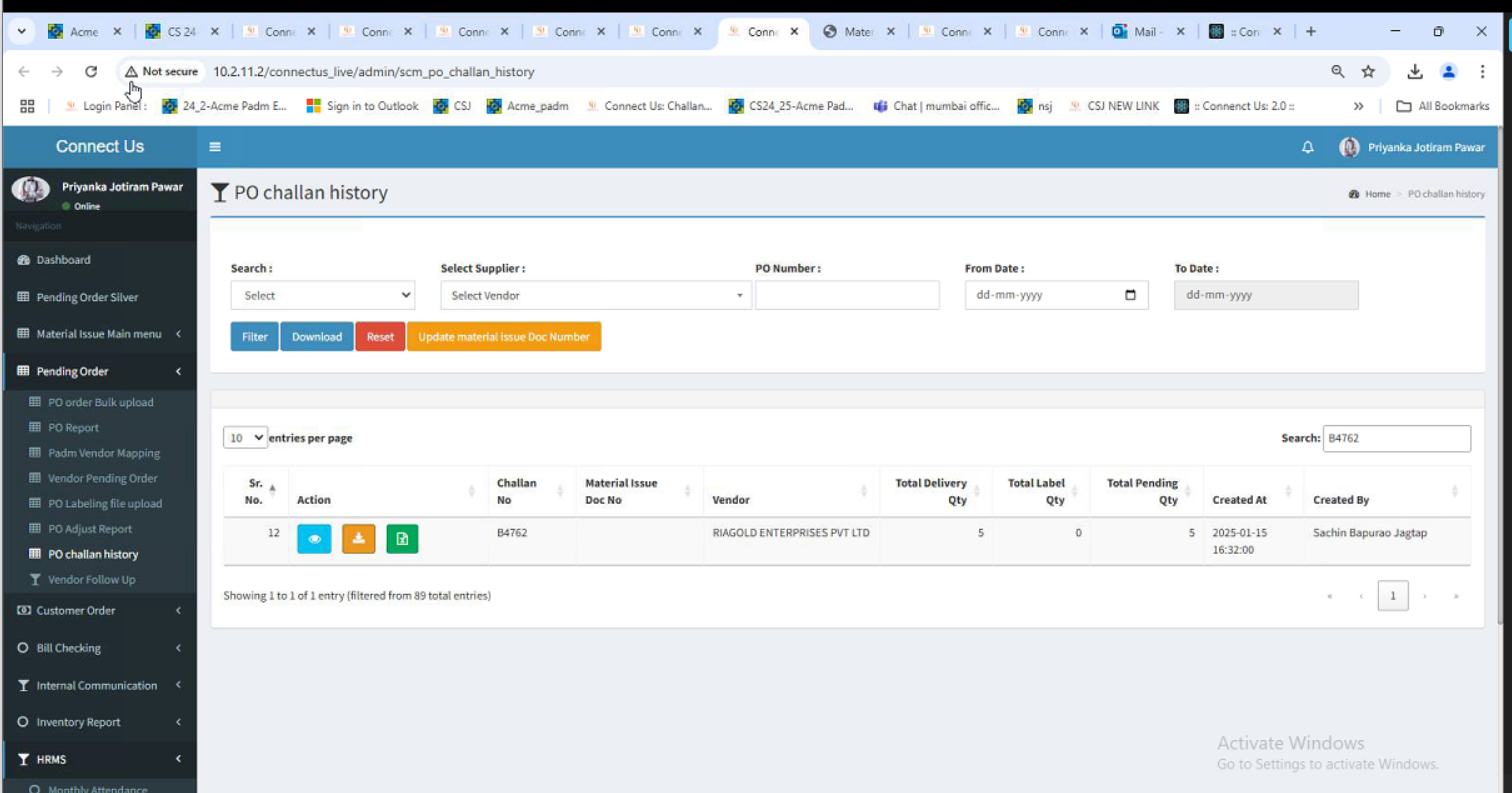Screen dimensions: 1512x793
Task: Click into PO Number input field
Action: click(x=847, y=295)
